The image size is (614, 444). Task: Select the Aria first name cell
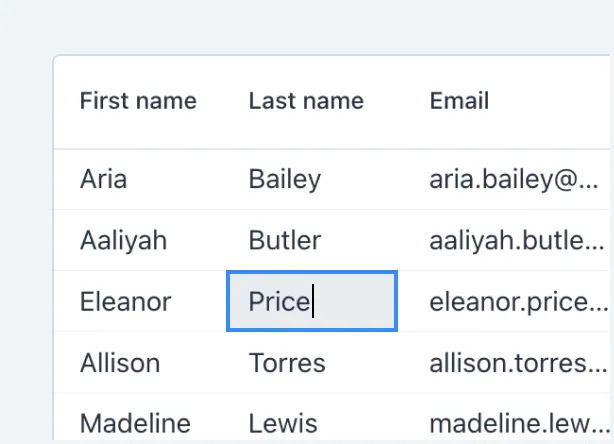coord(103,180)
